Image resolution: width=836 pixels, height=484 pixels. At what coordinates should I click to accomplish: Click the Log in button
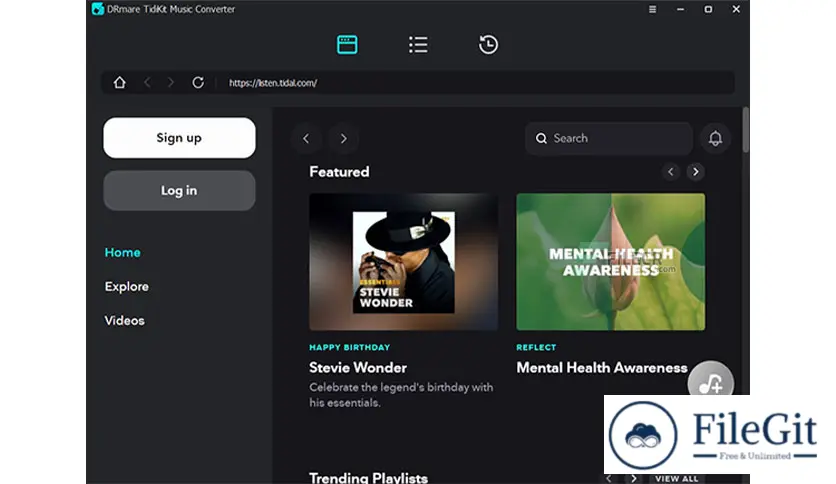click(179, 190)
